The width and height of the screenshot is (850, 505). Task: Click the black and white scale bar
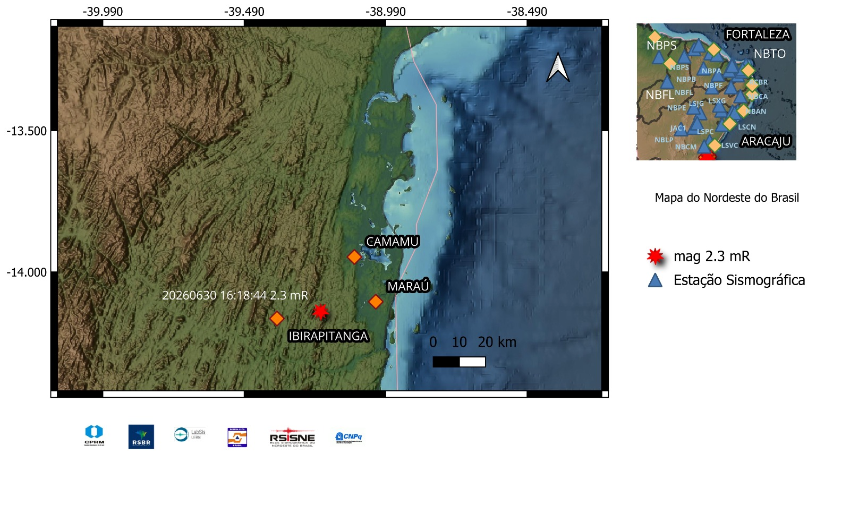click(459, 361)
